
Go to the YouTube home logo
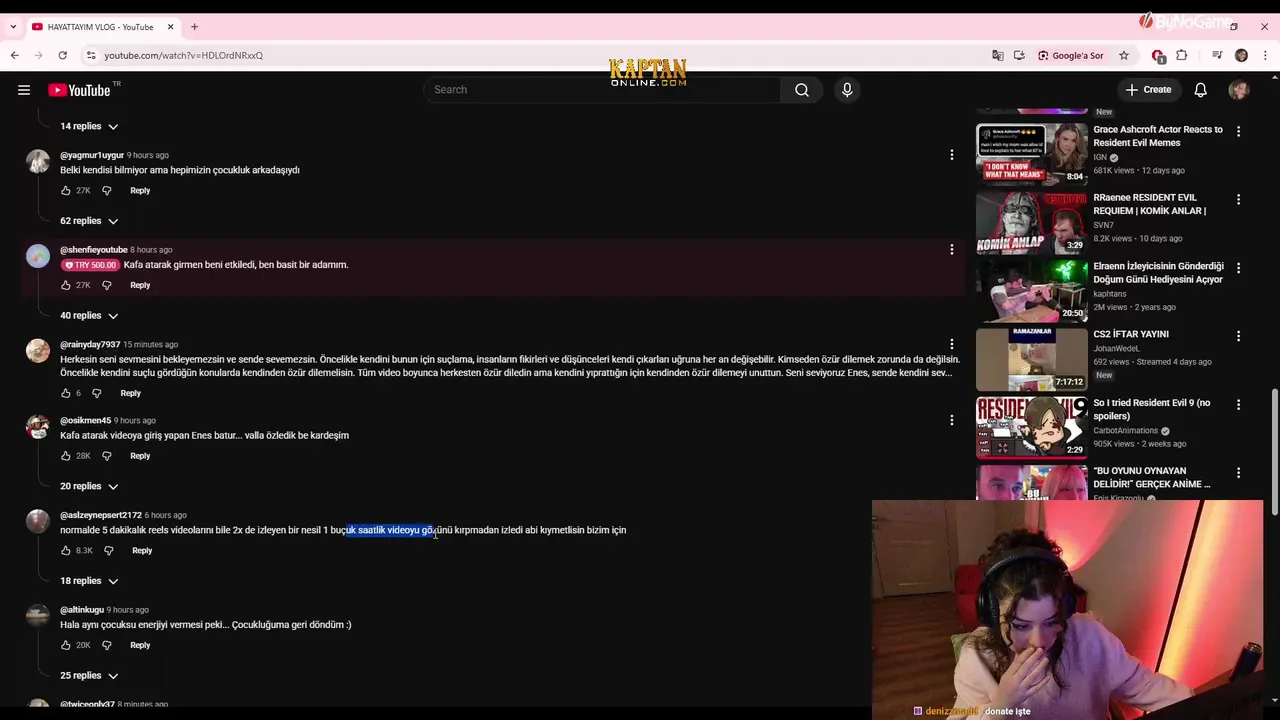[x=79, y=90]
